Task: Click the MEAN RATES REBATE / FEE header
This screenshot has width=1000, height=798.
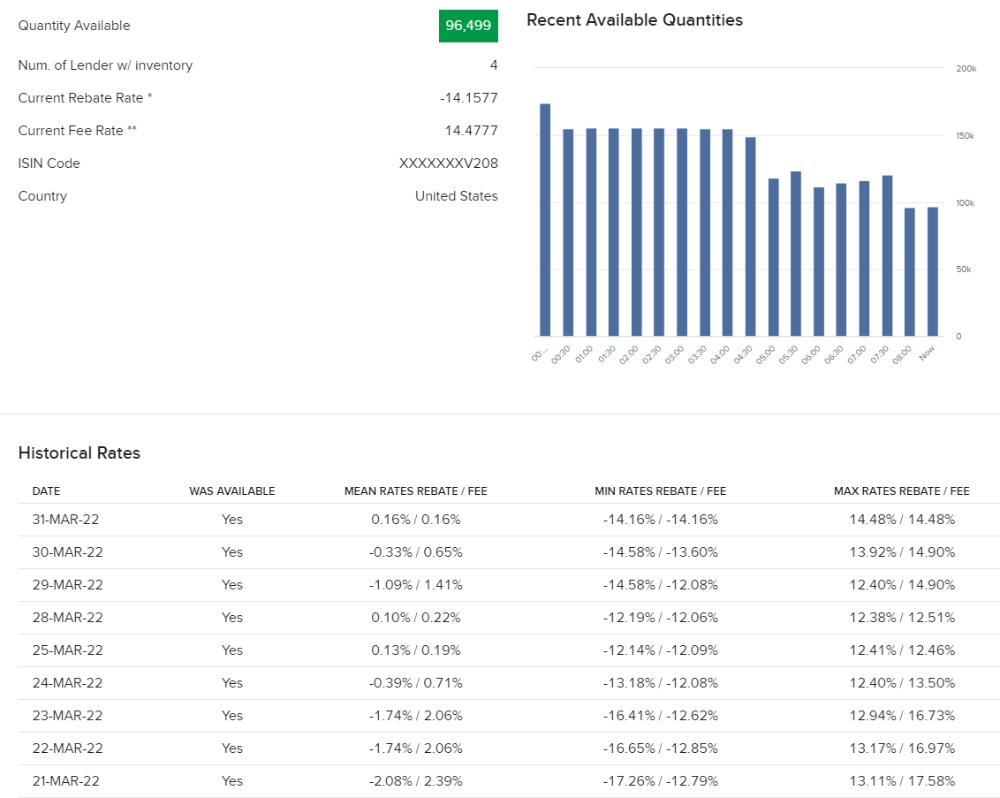Action: click(416, 491)
